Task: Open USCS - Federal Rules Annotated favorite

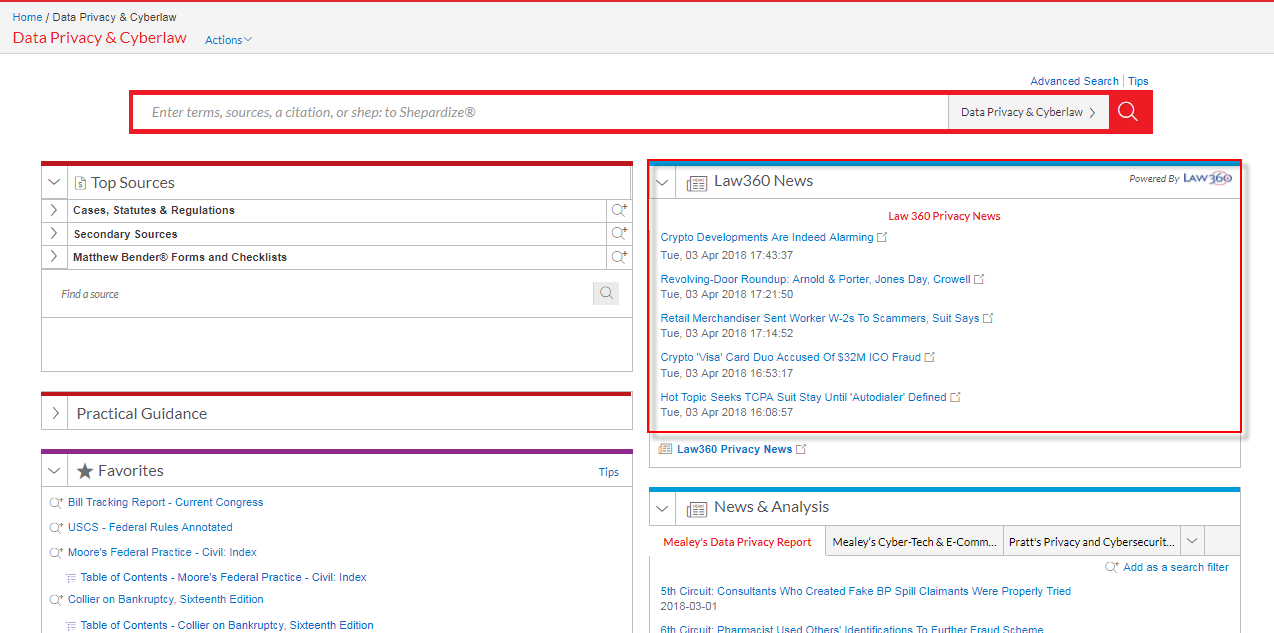Action: click(x=150, y=527)
